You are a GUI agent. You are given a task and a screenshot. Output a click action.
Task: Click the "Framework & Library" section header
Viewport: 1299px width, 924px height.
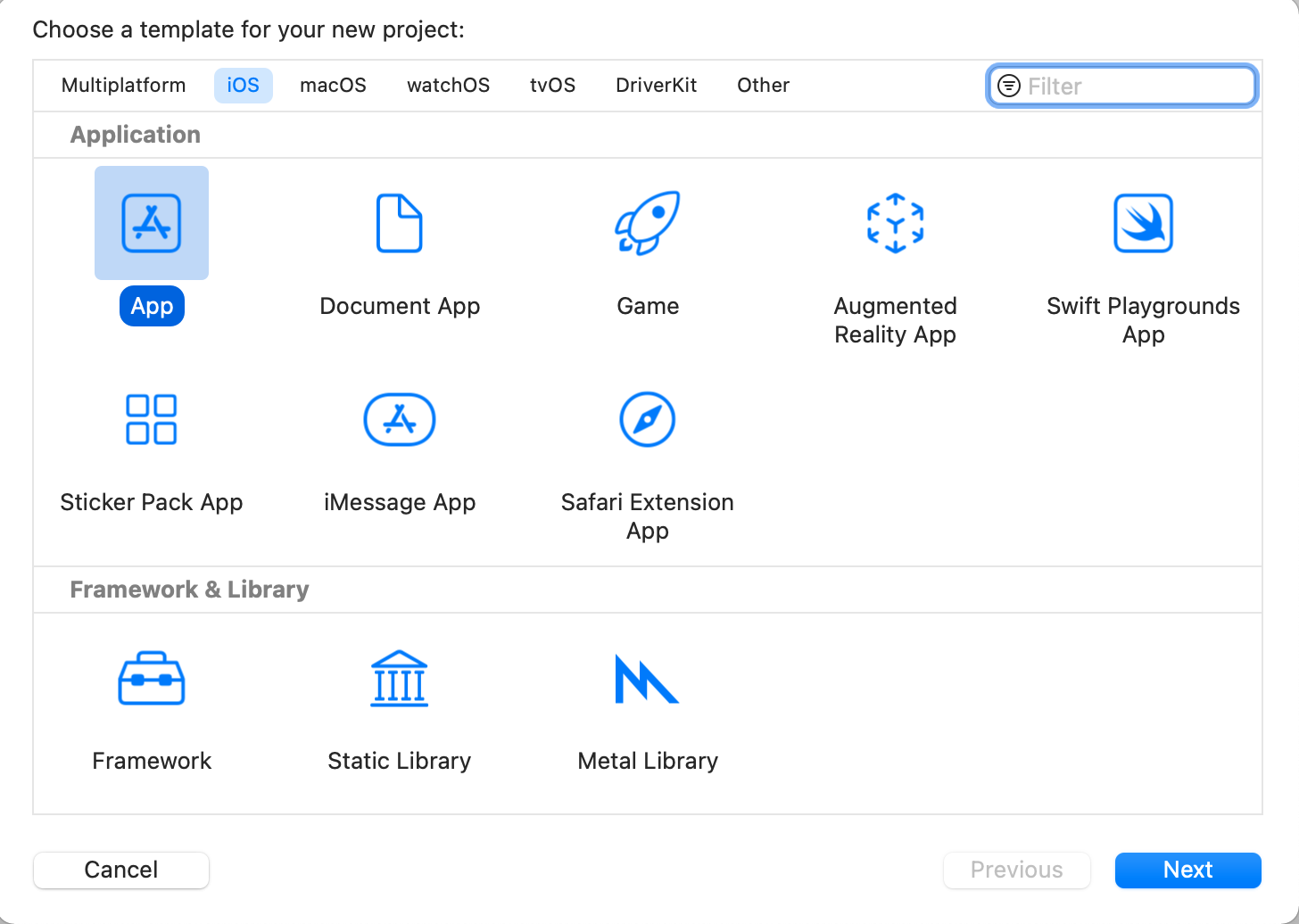(190, 590)
